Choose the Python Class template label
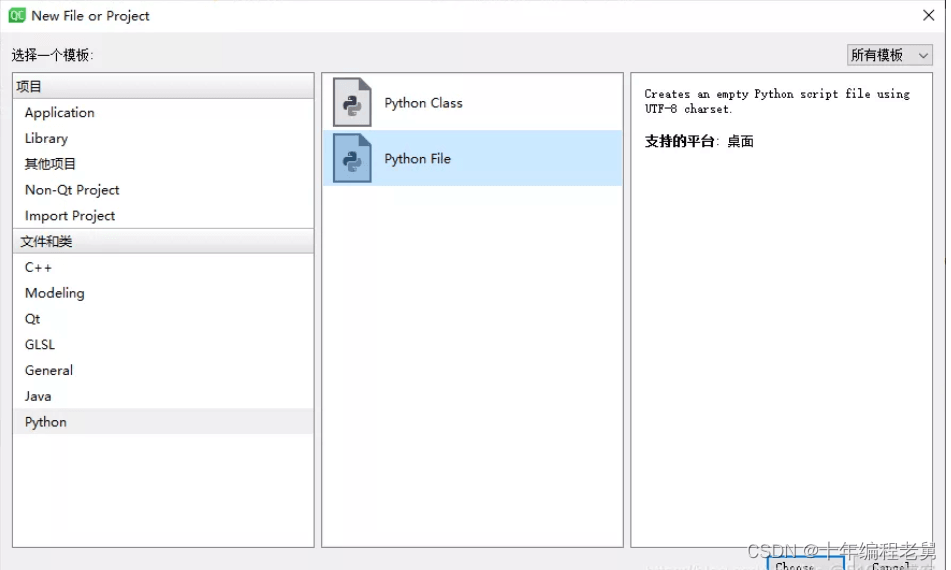The height and width of the screenshot is (570, 951). [423, 103]
